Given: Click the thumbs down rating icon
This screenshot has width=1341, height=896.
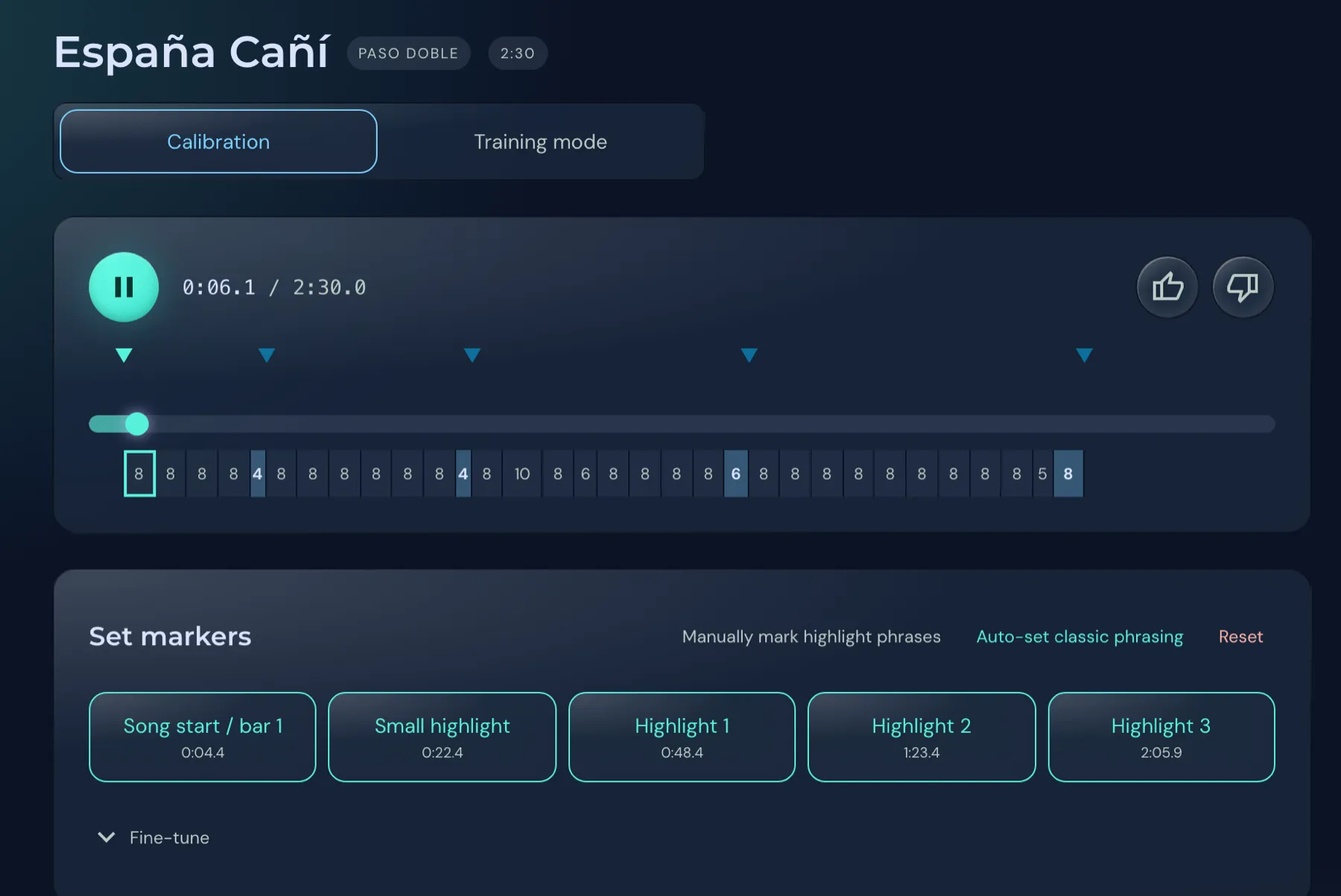Looking at the screenshot, I should click(x=1243, y=287).
